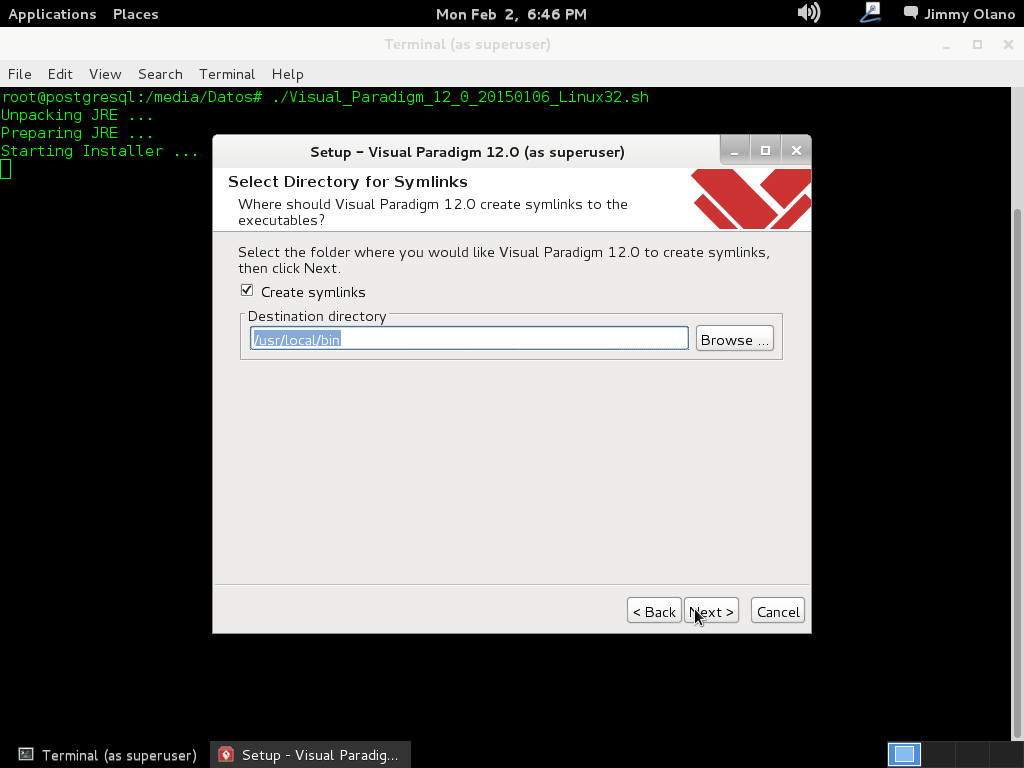Switch to the second workspace

tap(938, 754)
